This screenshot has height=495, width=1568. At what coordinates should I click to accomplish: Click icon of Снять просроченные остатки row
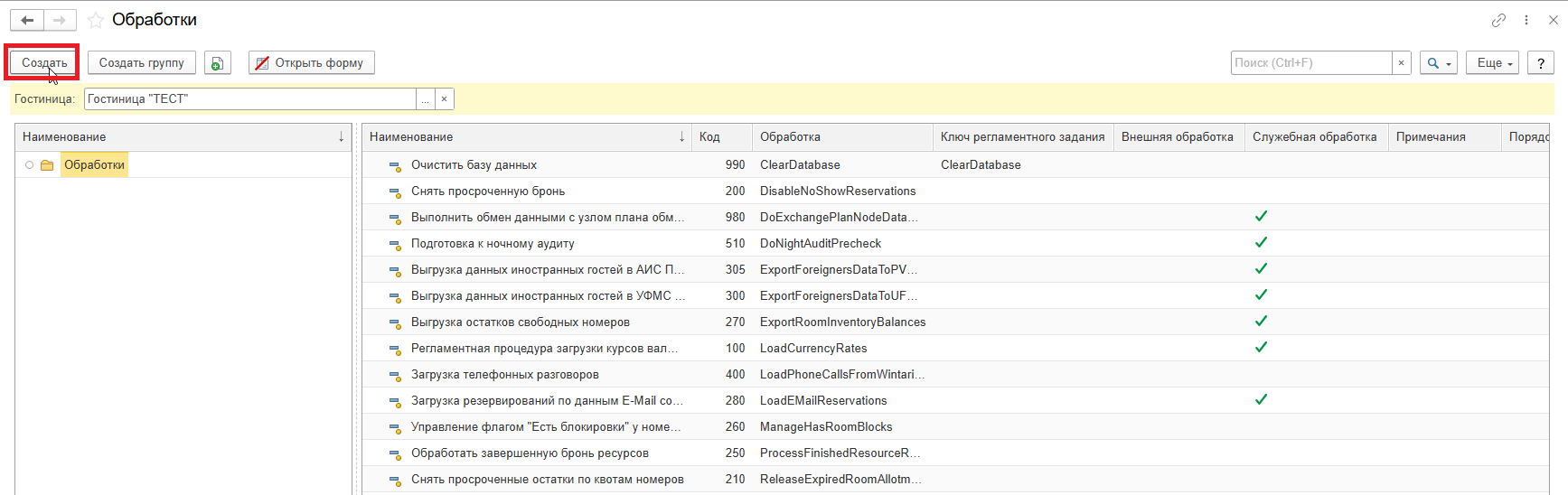tap(395, 480)
